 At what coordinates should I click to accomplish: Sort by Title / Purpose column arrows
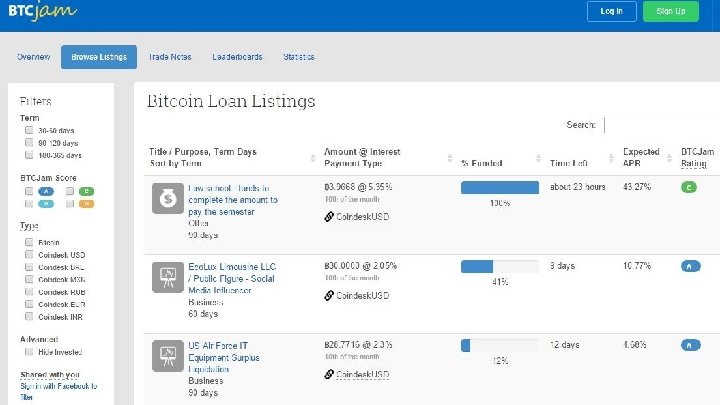click(x=313, y=158)
